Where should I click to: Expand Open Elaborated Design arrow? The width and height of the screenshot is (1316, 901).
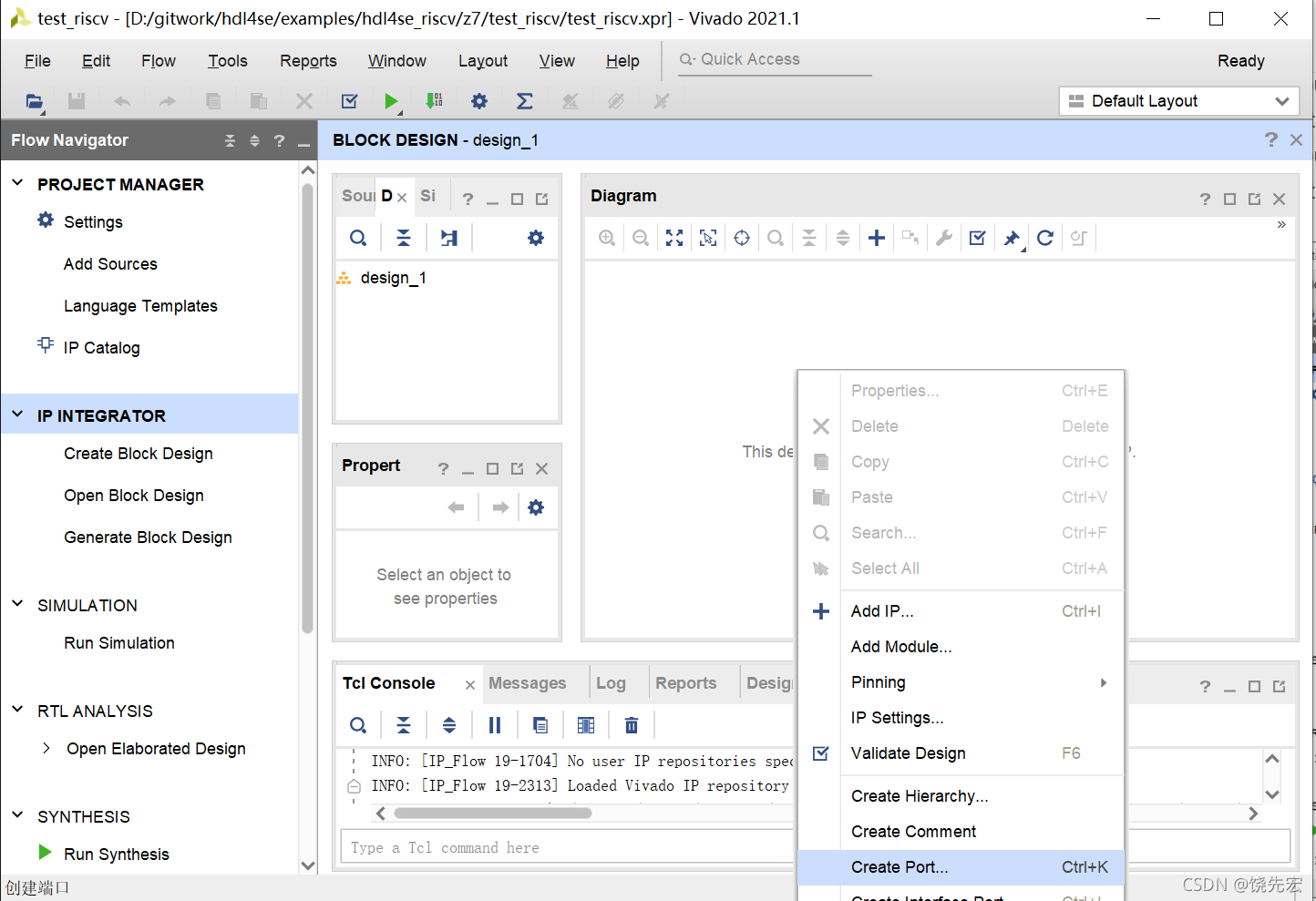pos(46,748)
